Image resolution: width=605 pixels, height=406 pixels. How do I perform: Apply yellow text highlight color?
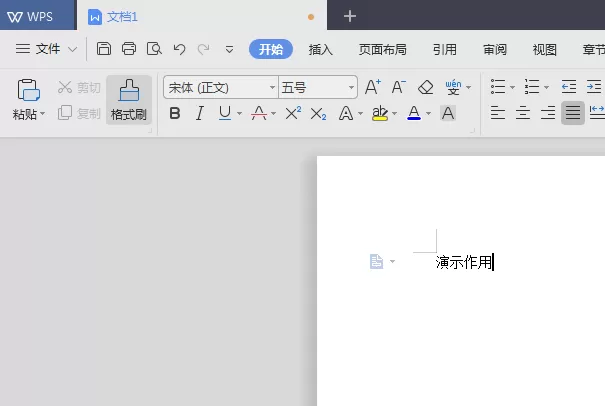pyautogui.click(x=380, y=113)
